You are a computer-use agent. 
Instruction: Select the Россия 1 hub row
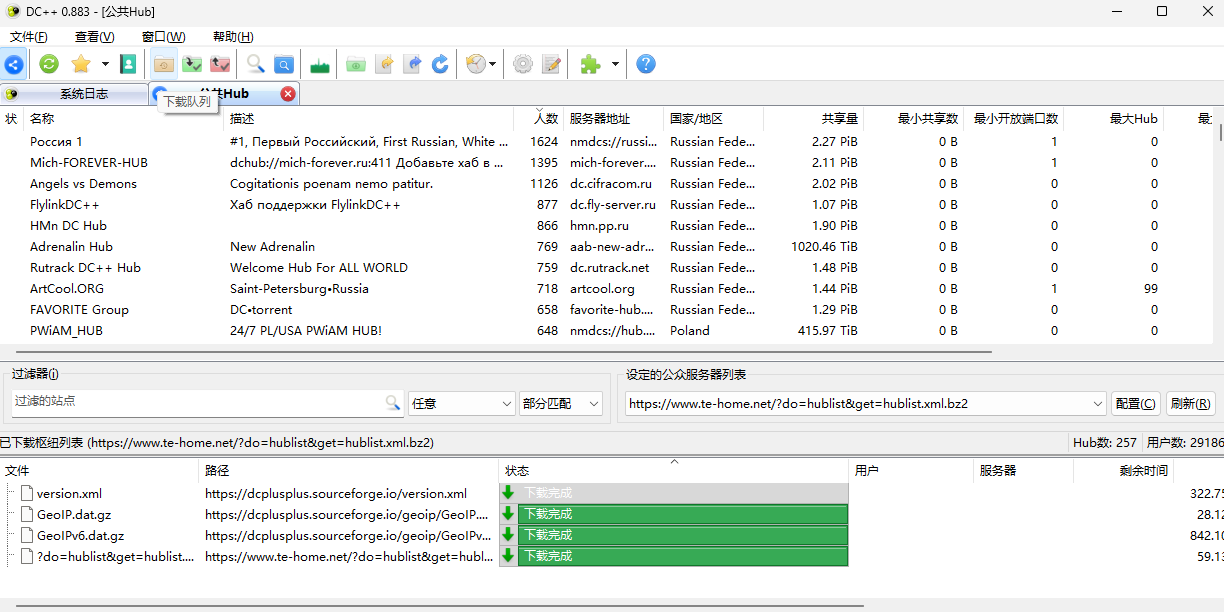click(608, 142)
